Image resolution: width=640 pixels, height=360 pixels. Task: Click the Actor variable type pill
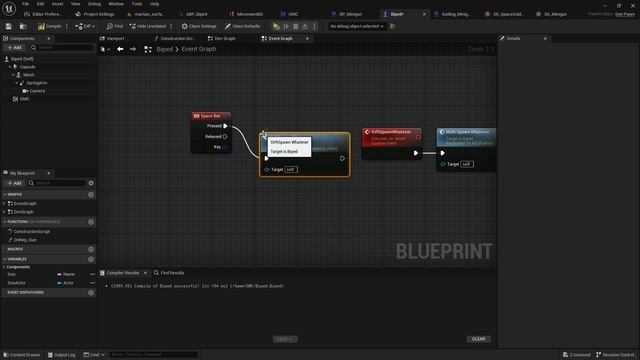[x=65, y=283]
